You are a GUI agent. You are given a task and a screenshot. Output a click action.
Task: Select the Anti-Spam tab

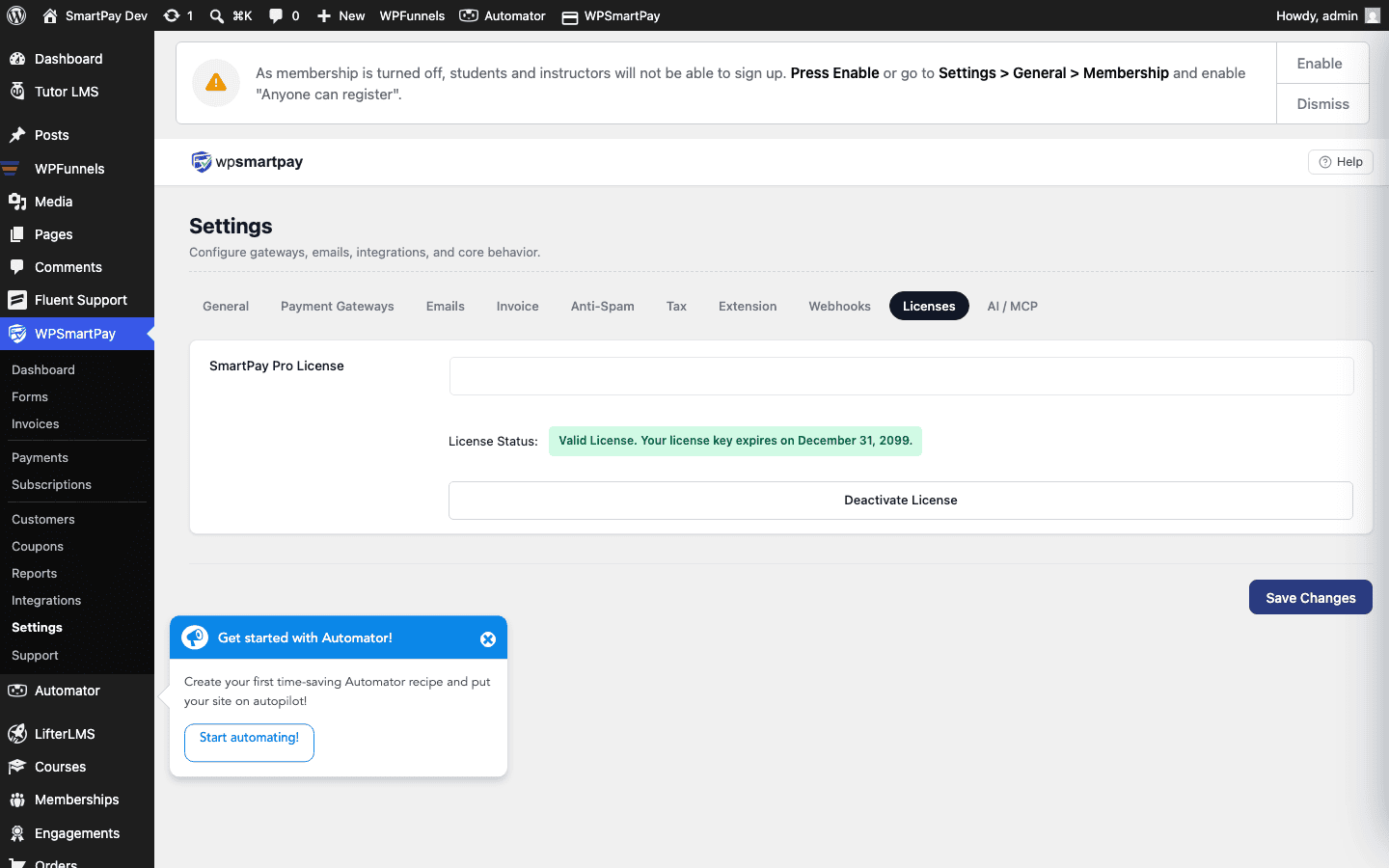(x=603, y=306)
